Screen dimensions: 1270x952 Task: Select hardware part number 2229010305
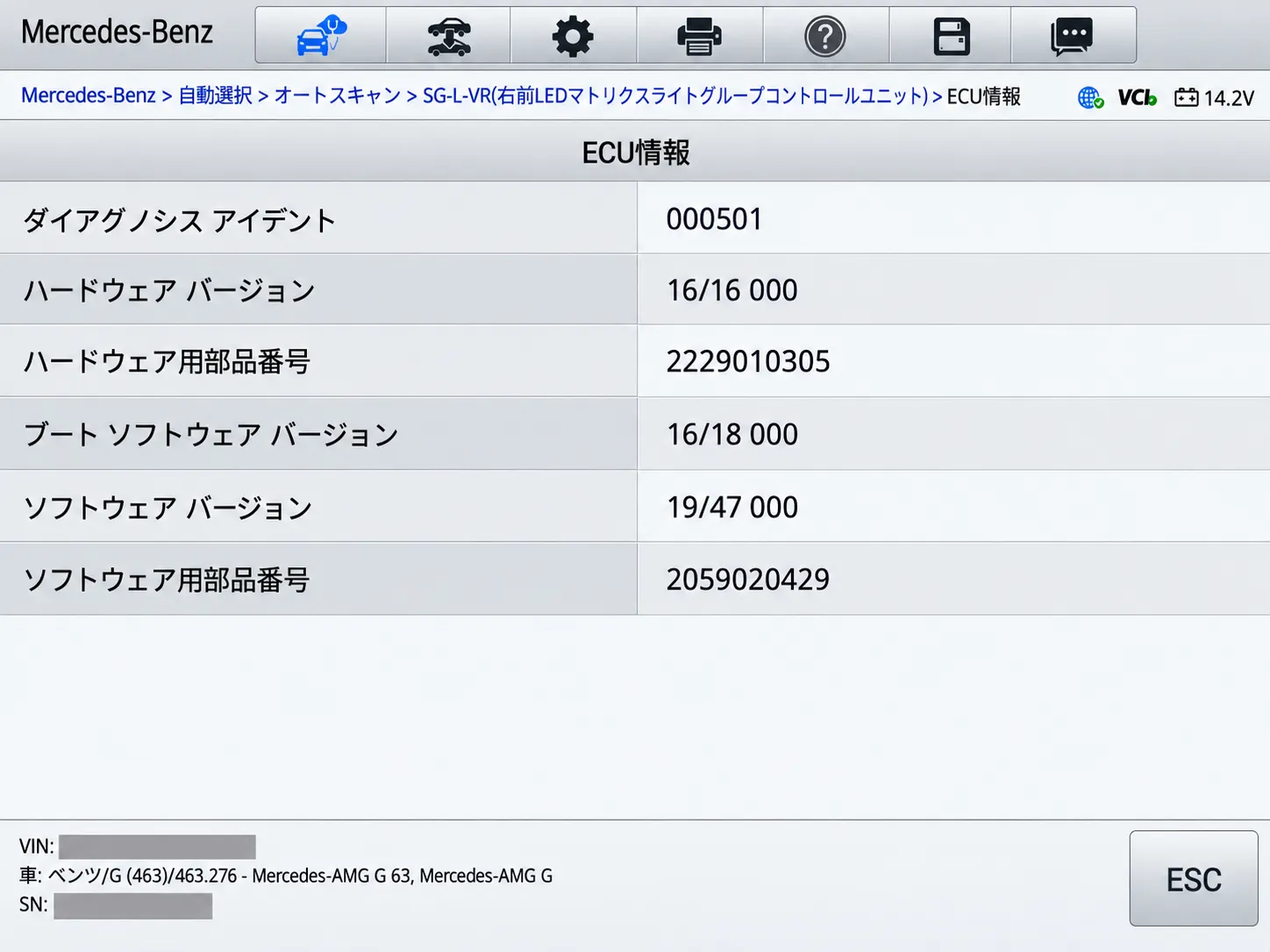[748, 362]
